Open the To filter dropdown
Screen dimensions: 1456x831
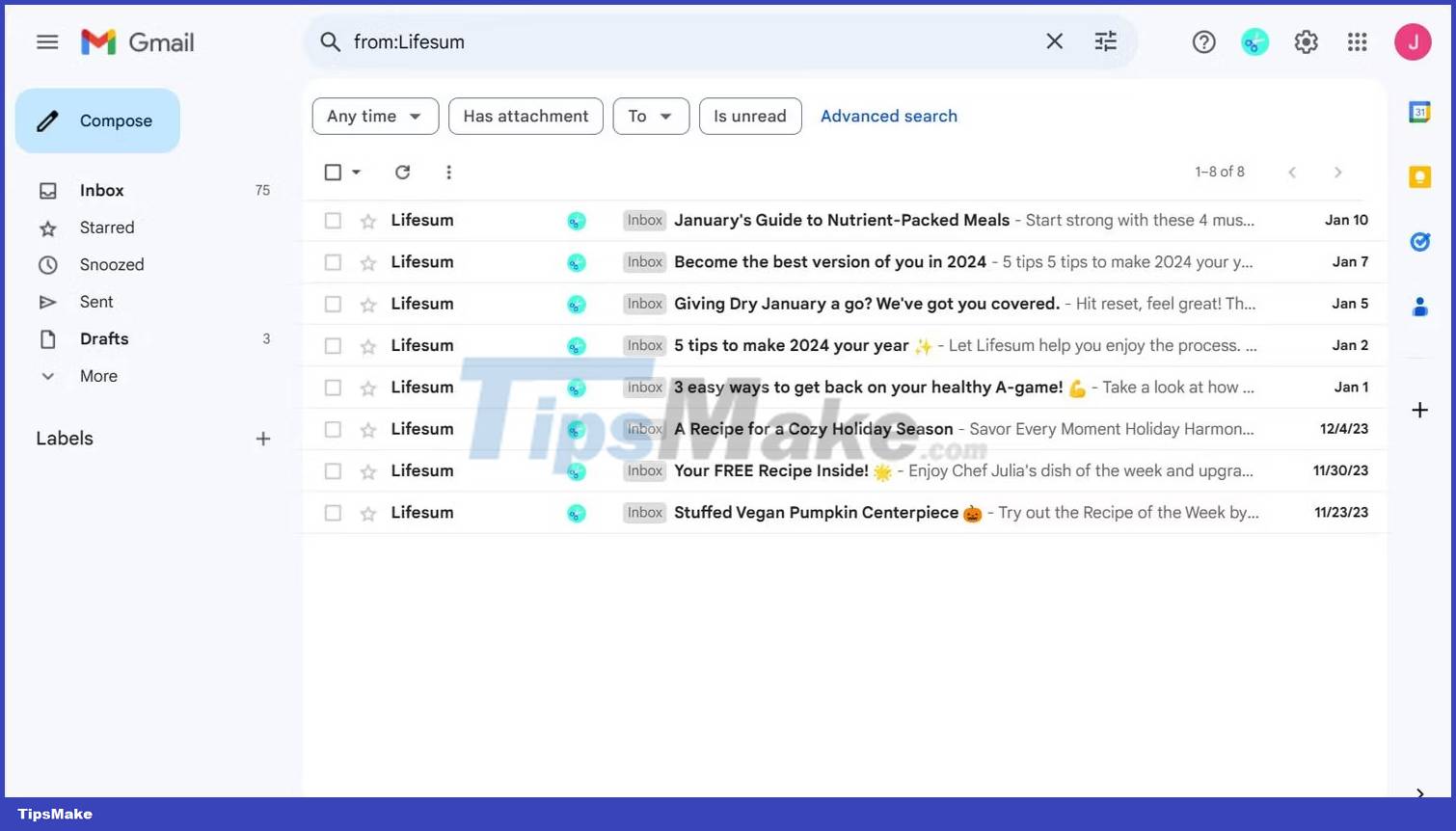pyautogui.click(x=651, y=116)
